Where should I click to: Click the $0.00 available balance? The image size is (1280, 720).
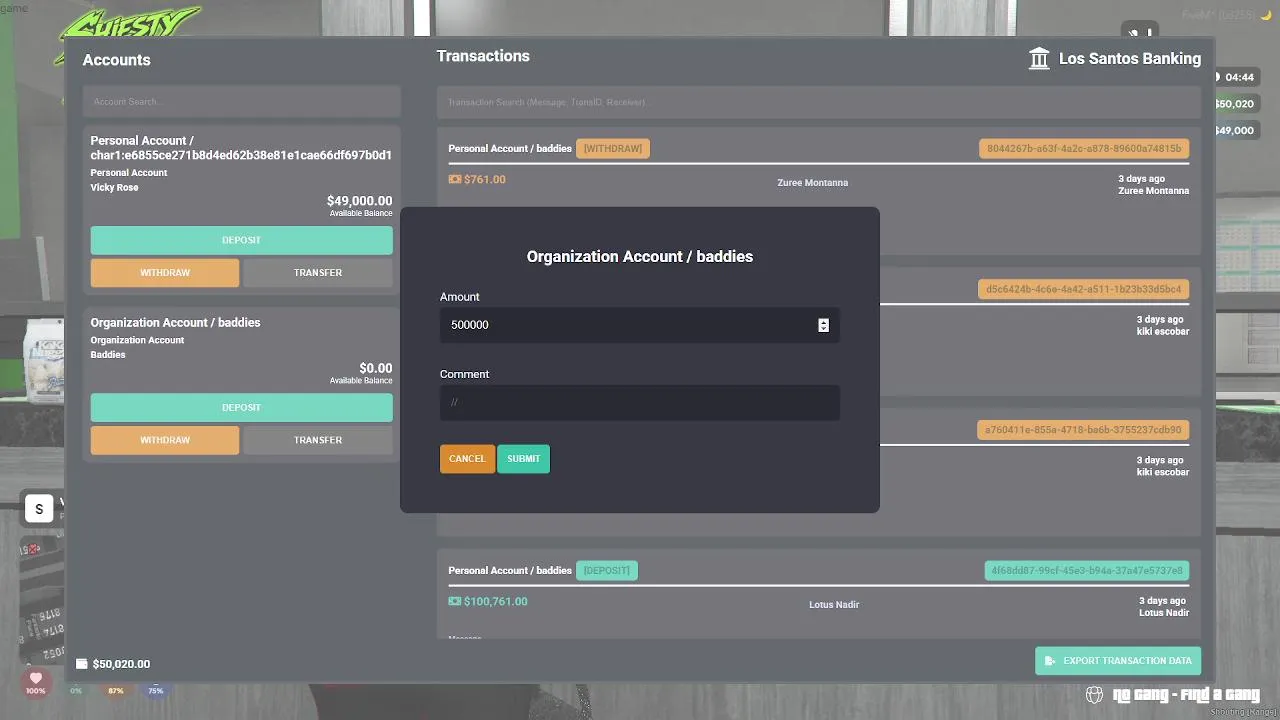[375, 368]
